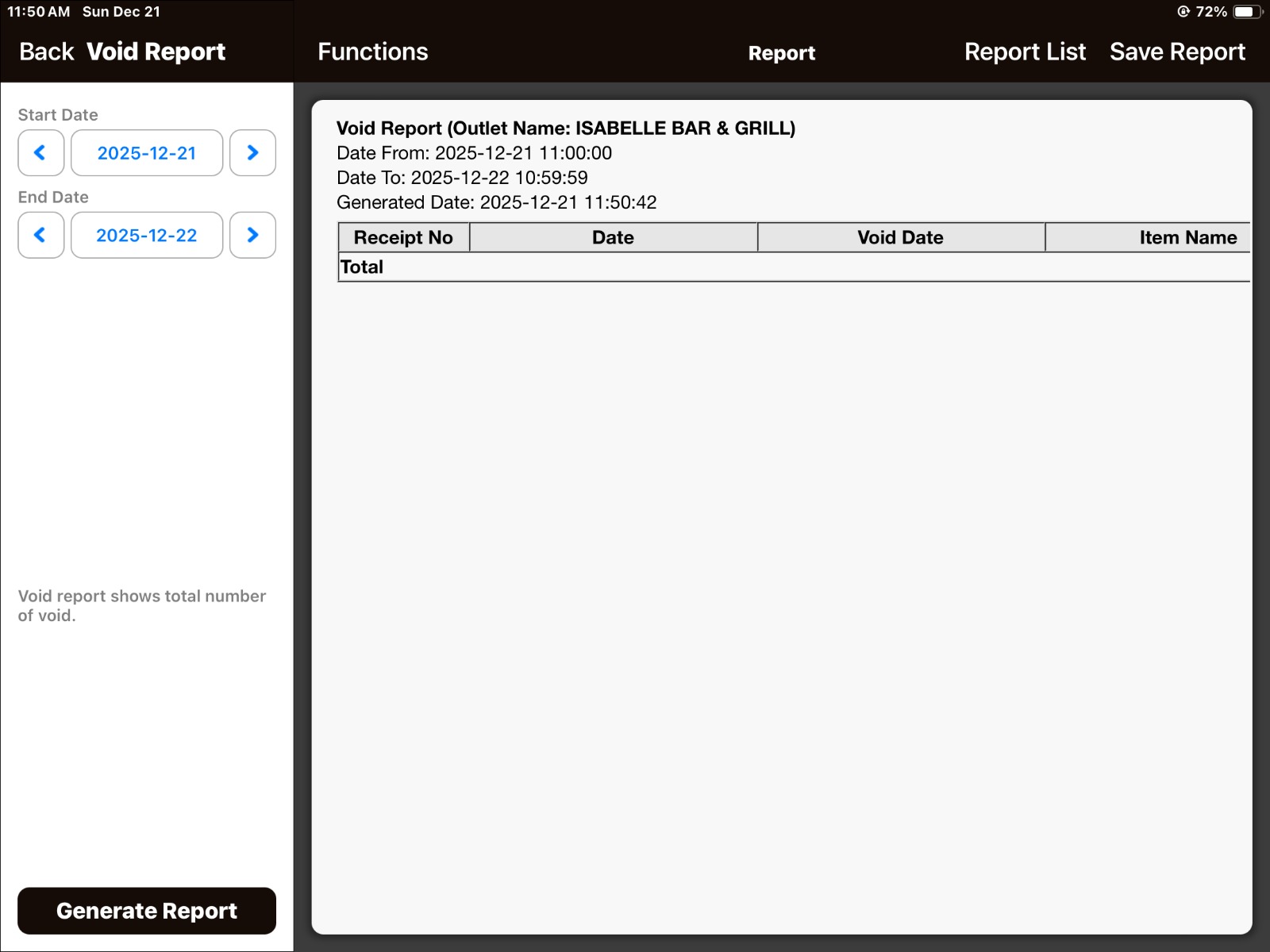Step End Date back one day
Screen dimensions: 1270x952
(40, 236)
